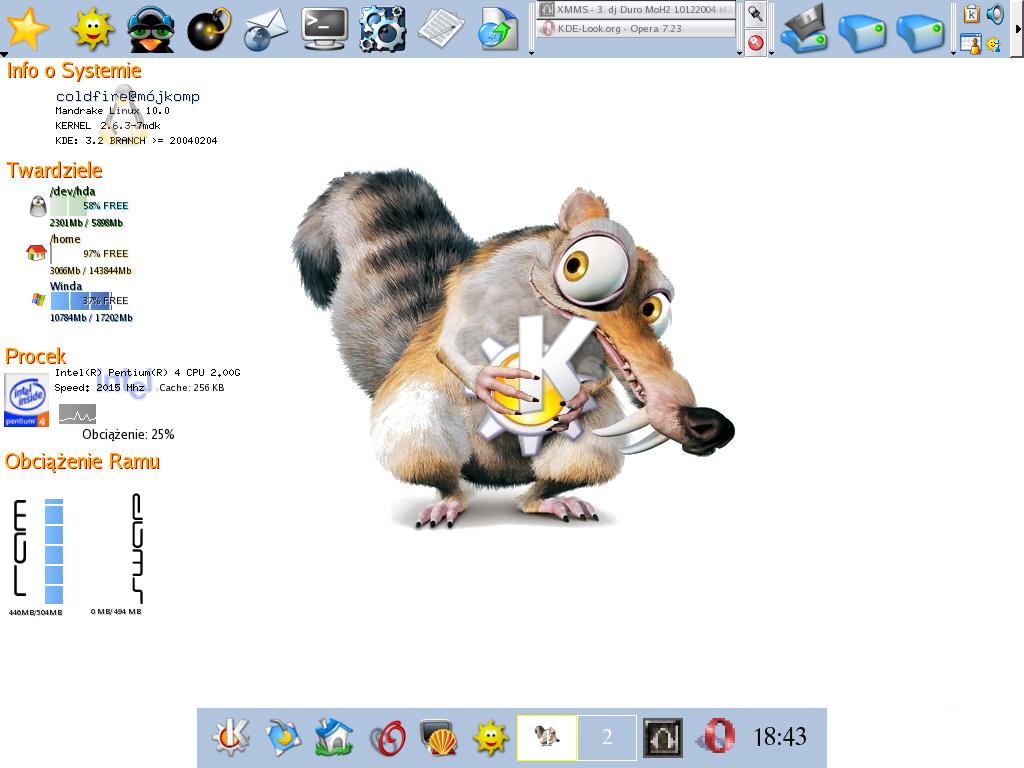The image size is (1024, 768).
Task: Open the Klipper clipboard tray icon
Action: pos(971,14)
